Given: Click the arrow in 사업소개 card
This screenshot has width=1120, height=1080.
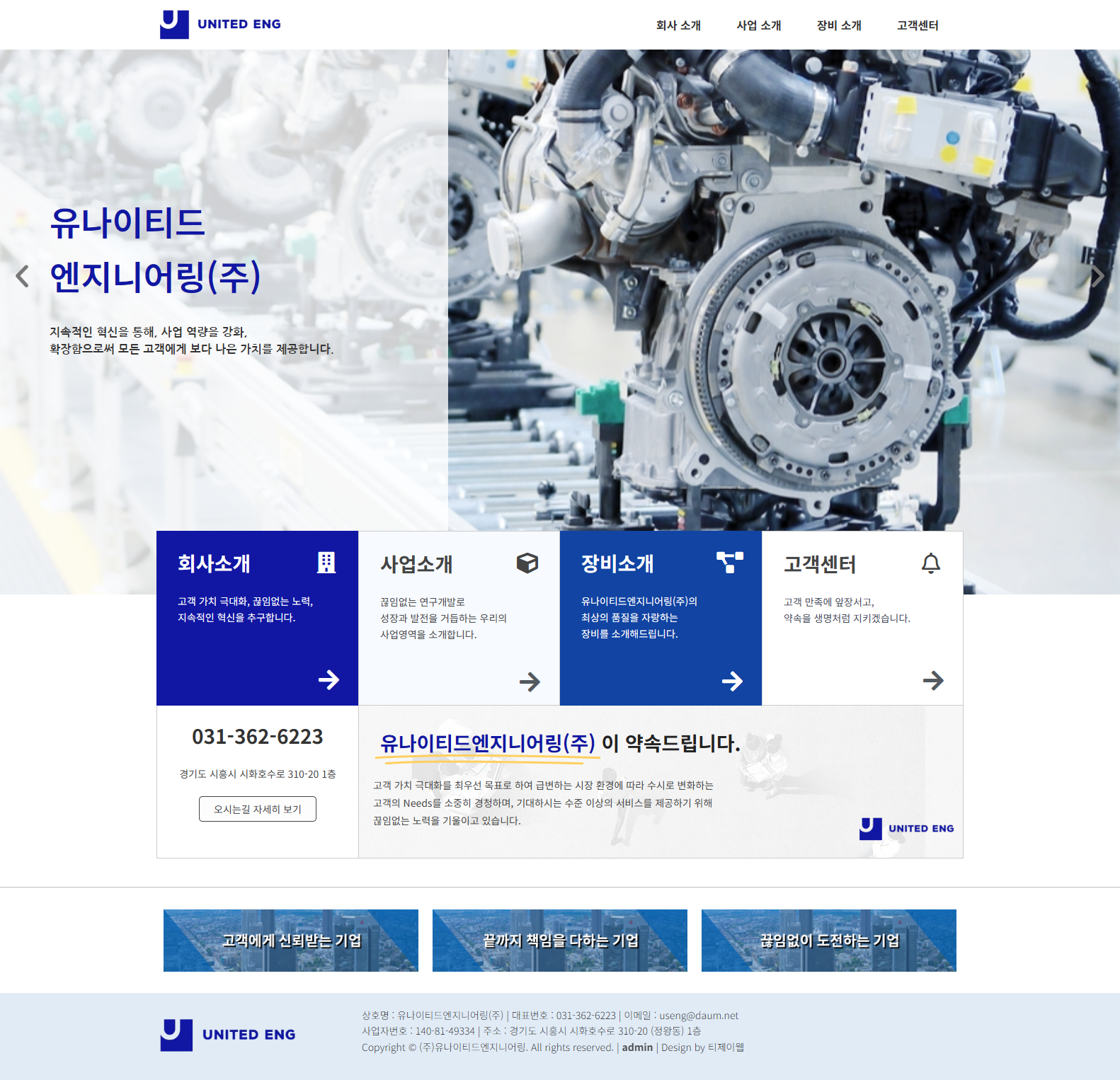Looking at the screenshot, I should [x=530, y=682].
